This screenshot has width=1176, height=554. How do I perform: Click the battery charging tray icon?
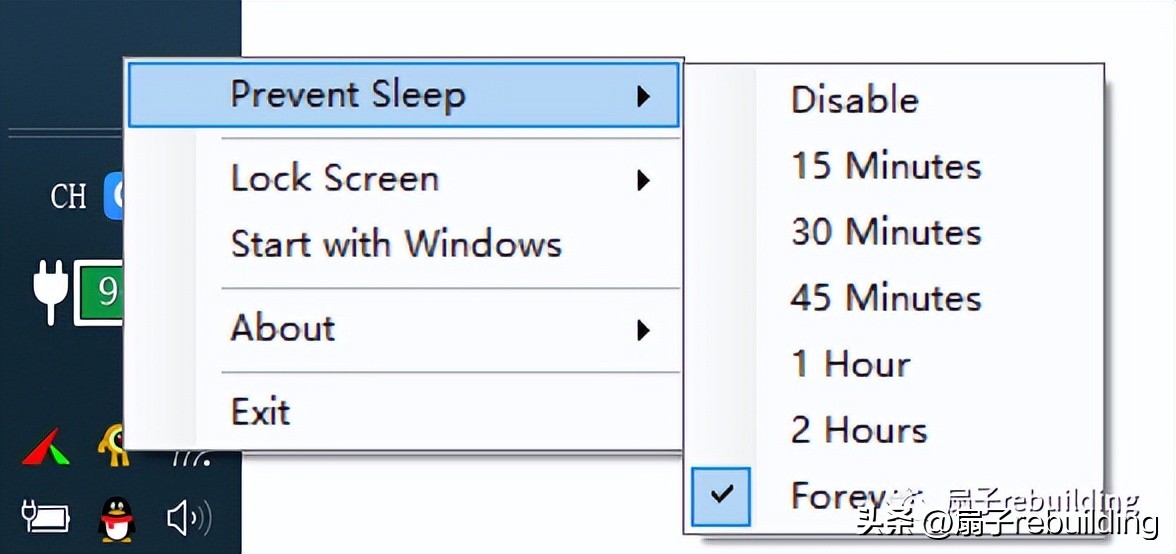[45, 517]
